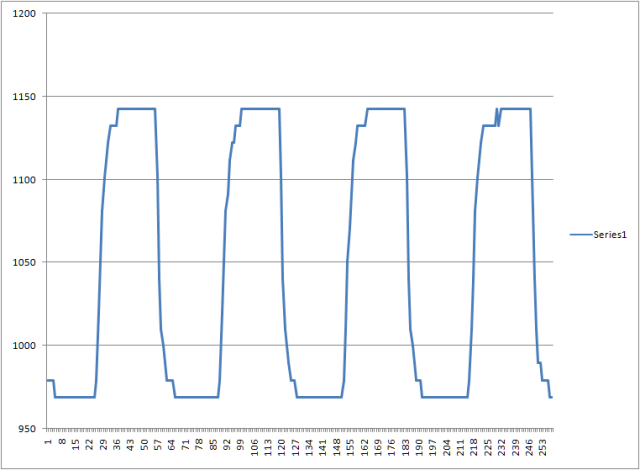Viewport: 640px width, 470px height.
Task: Click the plateau of the third peak
Action: point(386,108)
